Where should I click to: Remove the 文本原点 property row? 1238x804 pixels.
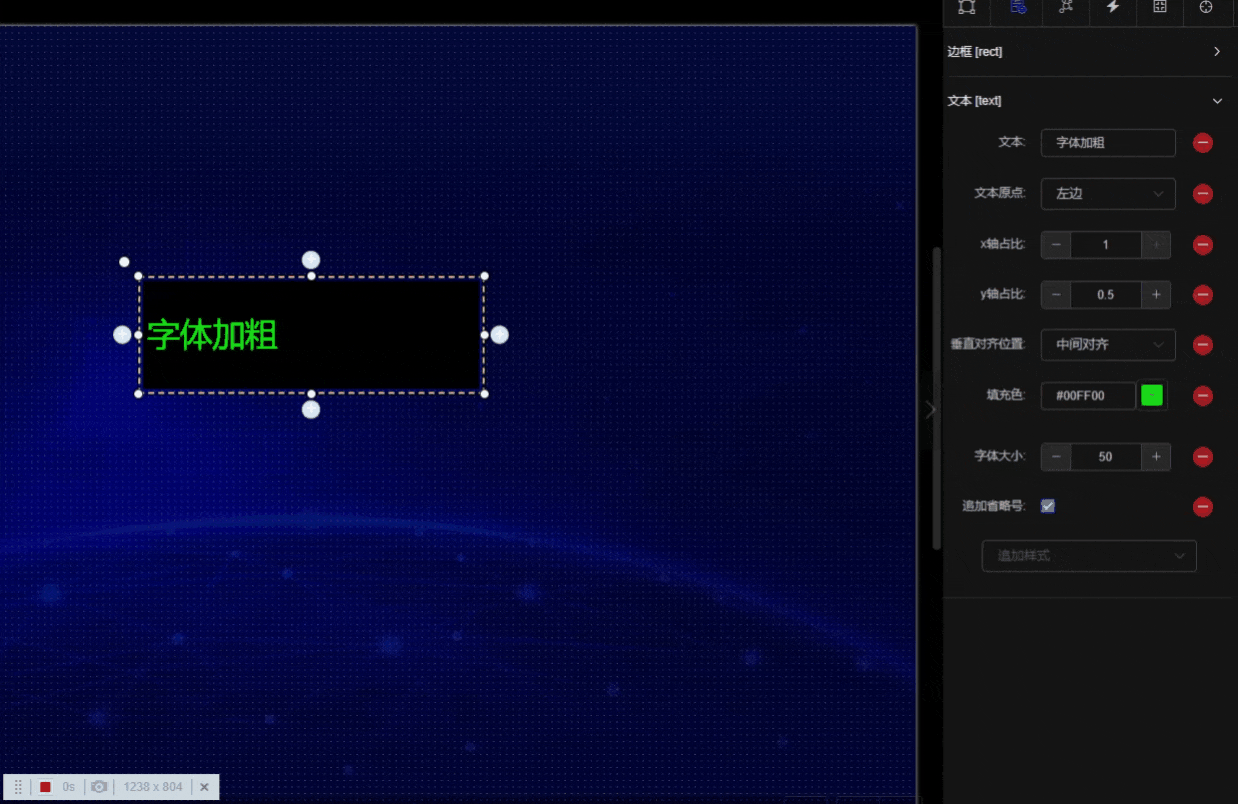(x=1203, y=194)
